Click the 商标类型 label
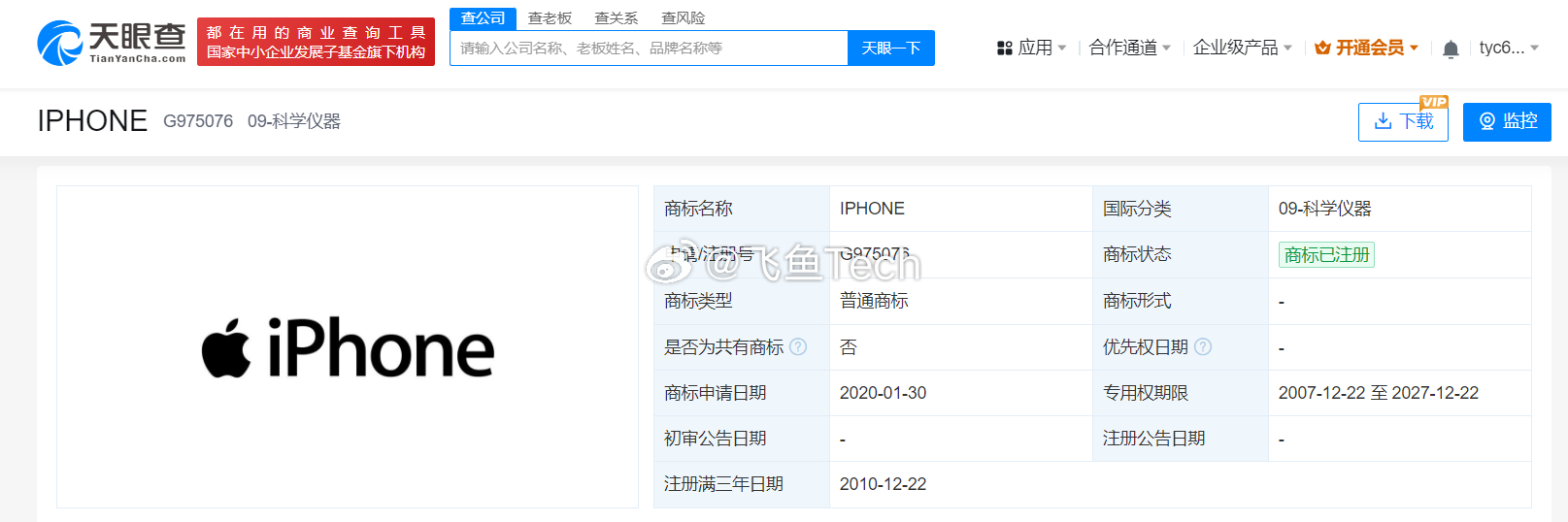 click(x=698, y=301)
